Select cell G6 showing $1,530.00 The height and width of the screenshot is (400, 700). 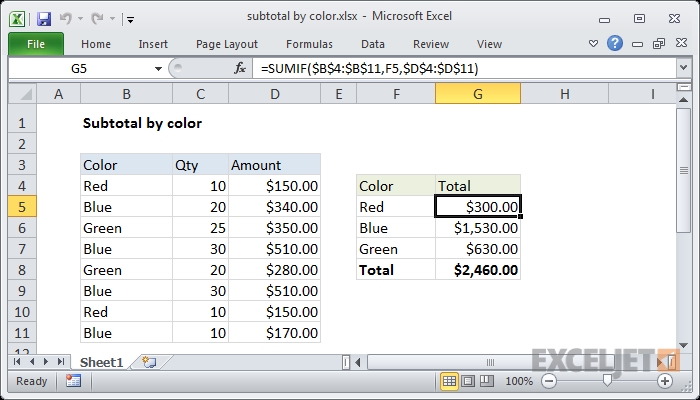click(478, 228)
